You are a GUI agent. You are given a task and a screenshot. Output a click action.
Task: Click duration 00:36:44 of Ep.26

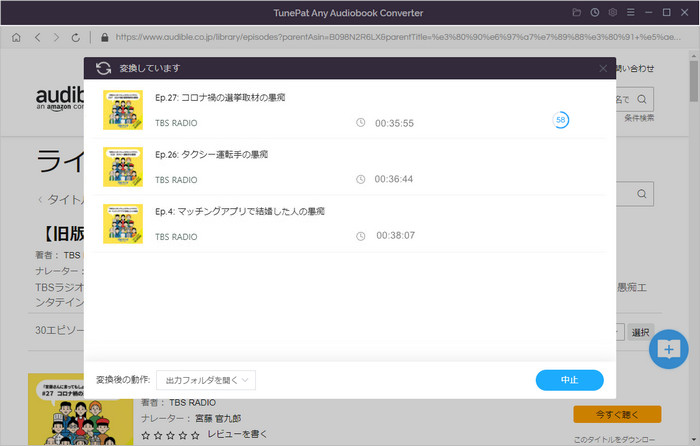pyautogui.click(x=394, y=179)
